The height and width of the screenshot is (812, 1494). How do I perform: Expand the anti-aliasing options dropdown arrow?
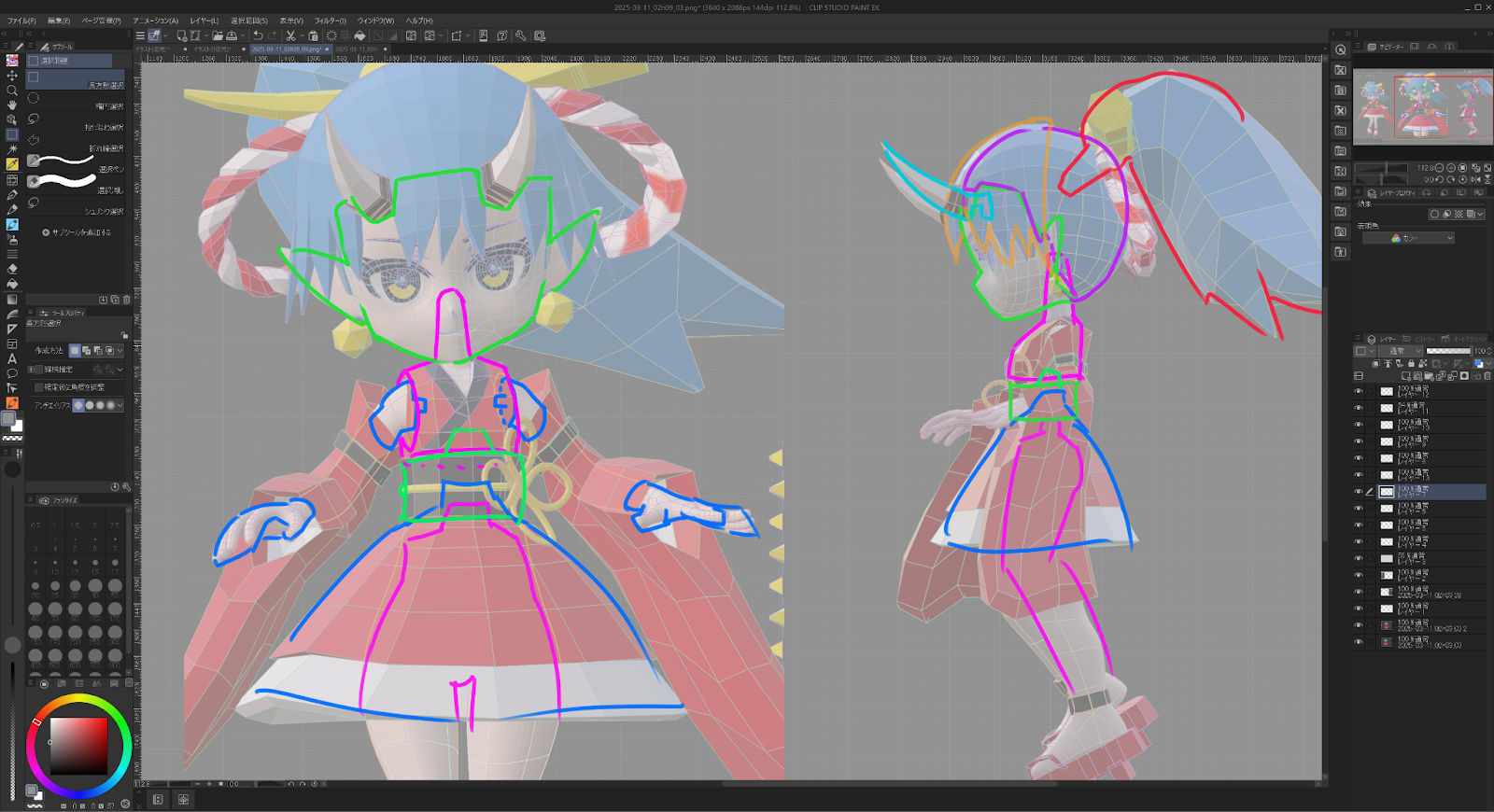(x=120, y=405)
